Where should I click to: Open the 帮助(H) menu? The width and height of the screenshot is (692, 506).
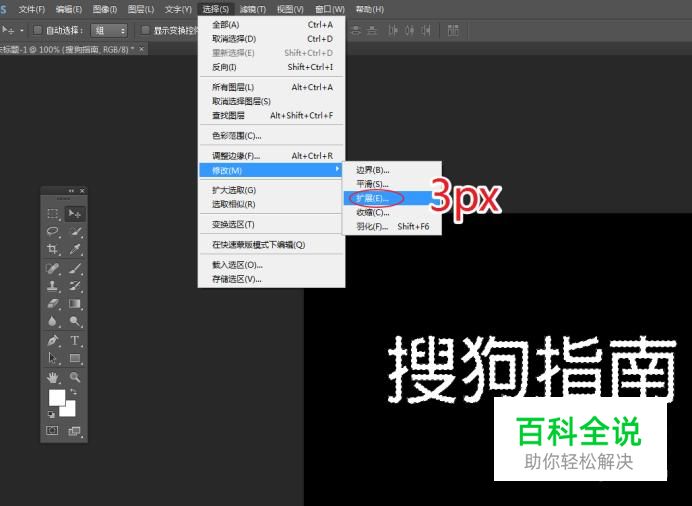click(369, 9)
